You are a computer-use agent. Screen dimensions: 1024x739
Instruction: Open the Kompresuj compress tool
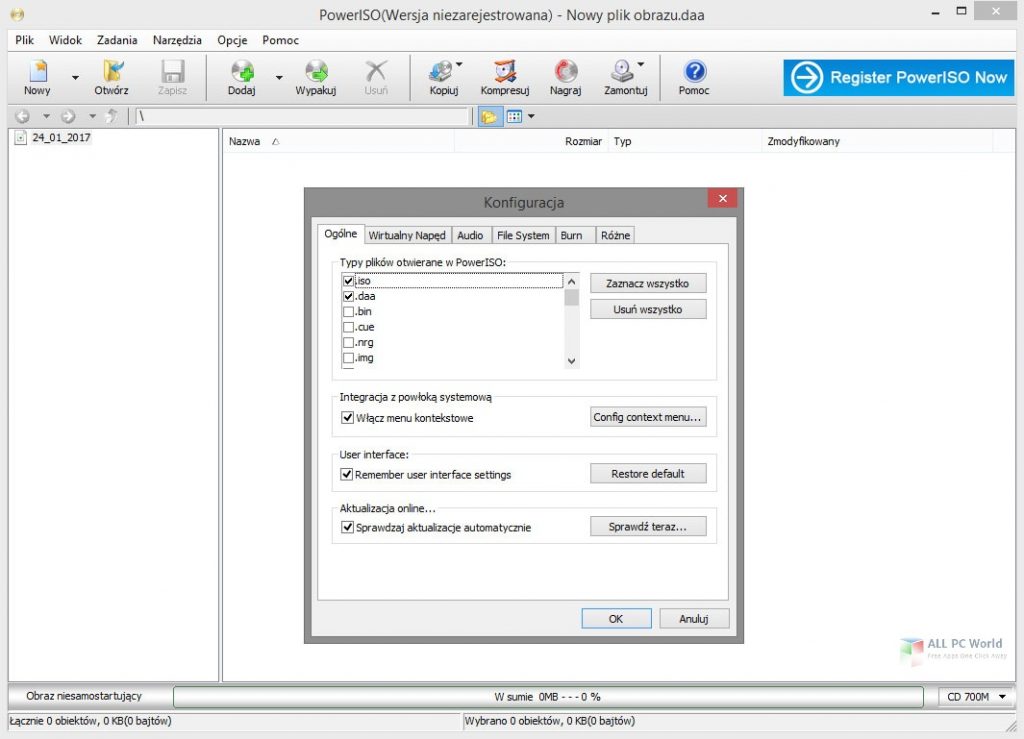[505, 78]
